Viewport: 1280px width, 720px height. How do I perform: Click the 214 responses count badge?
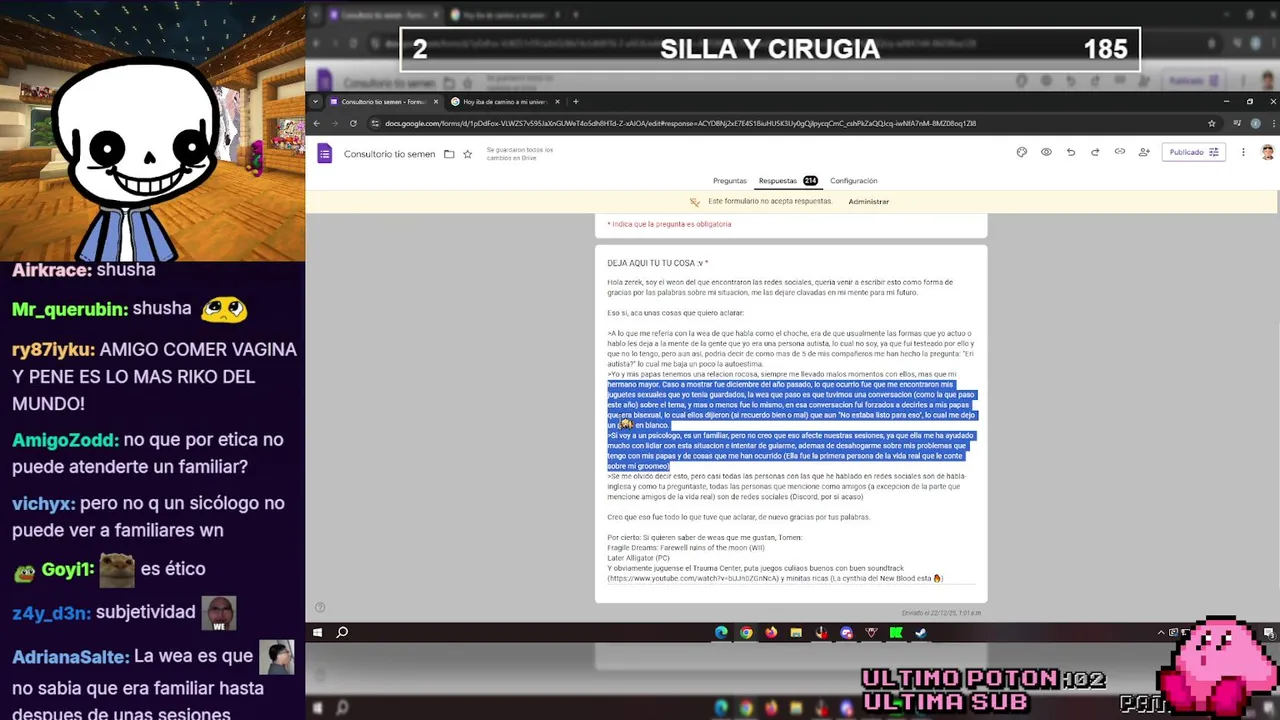[810, 181]
